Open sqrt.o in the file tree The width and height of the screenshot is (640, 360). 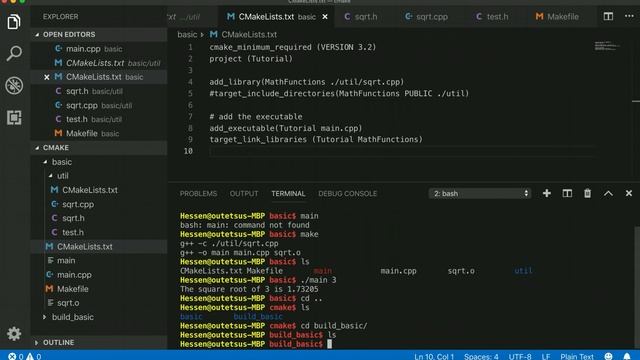(x=99, y=303)
